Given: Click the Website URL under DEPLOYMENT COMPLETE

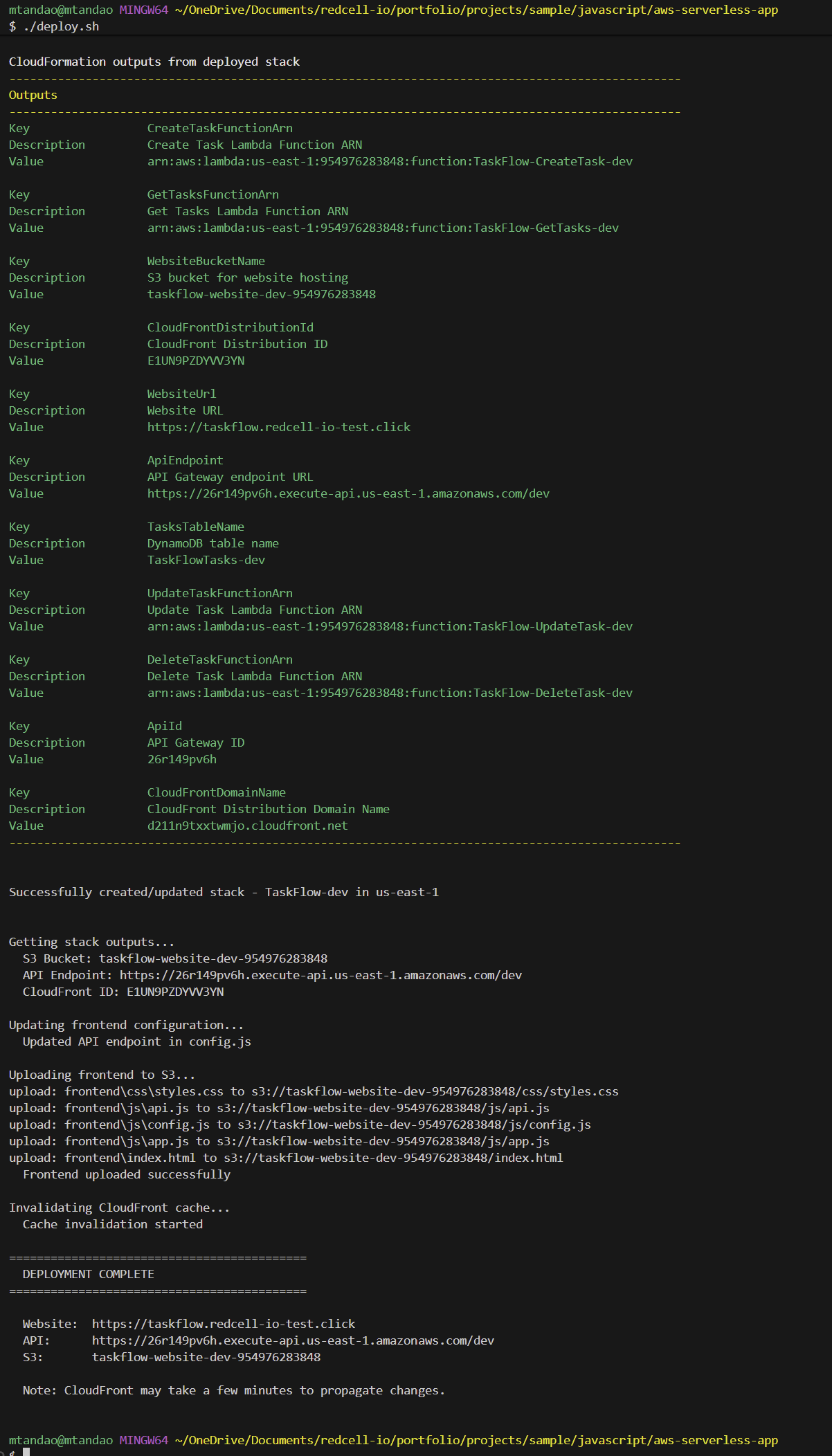Looking at the screenshot, I should point(224,1324).
